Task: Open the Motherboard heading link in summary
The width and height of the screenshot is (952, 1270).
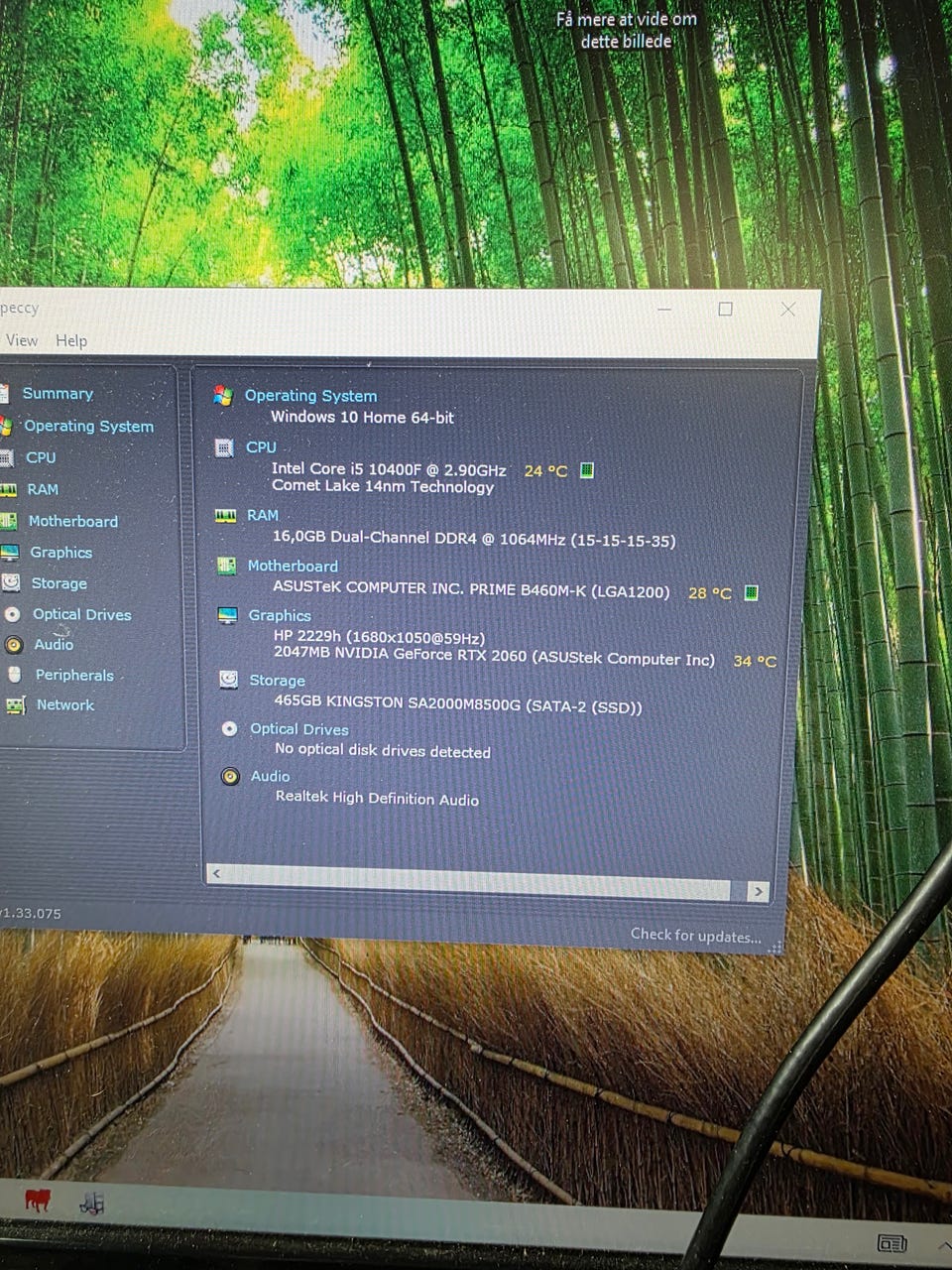Action: coord(293,566)
